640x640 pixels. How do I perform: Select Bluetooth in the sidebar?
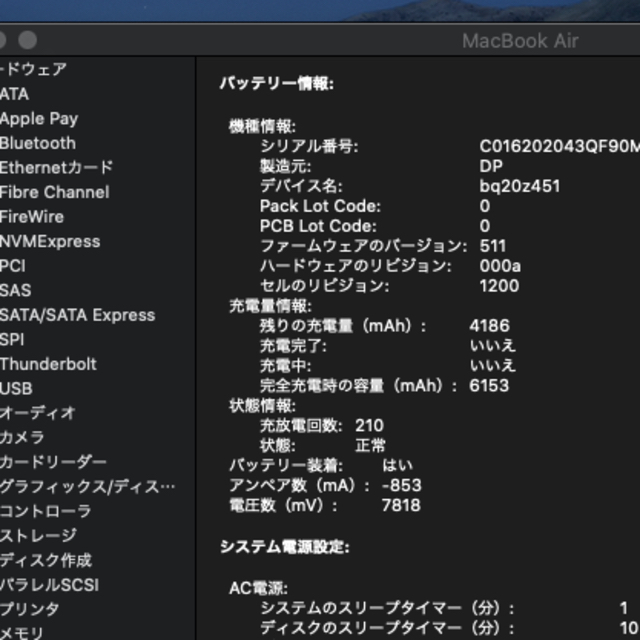38,143
